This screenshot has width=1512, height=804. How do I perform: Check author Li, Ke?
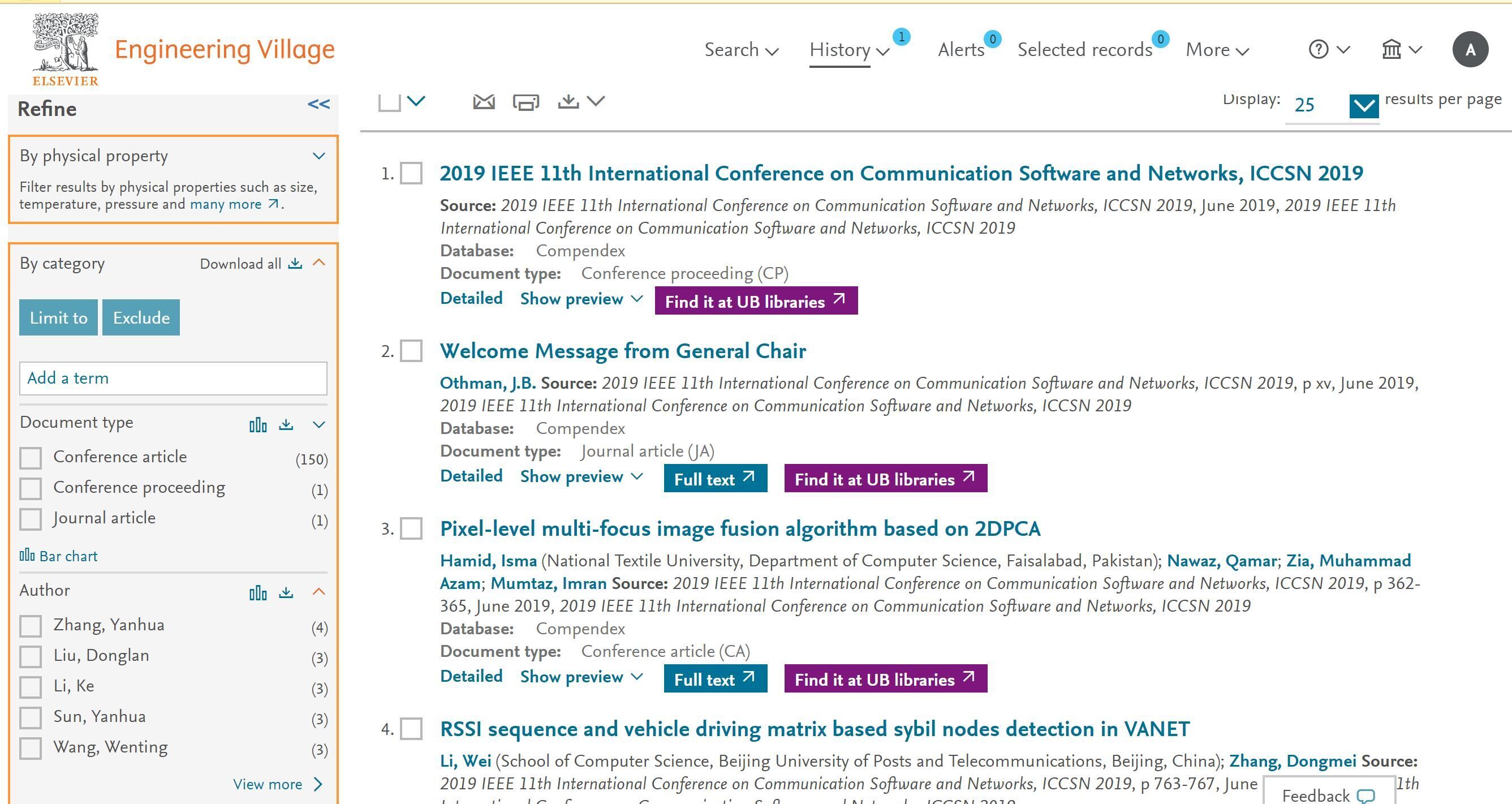(31, 687)
